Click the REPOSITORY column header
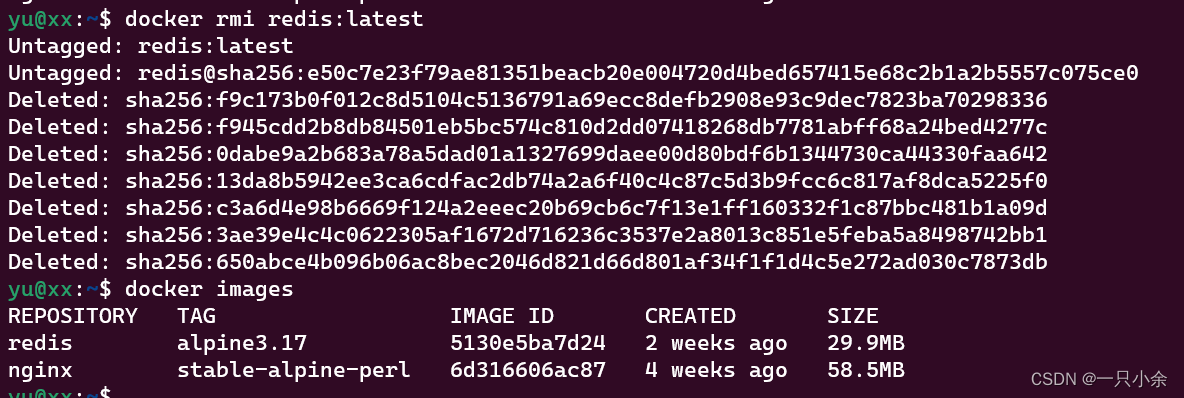This screenshot has height=398, width=1184. click(72, 316)
